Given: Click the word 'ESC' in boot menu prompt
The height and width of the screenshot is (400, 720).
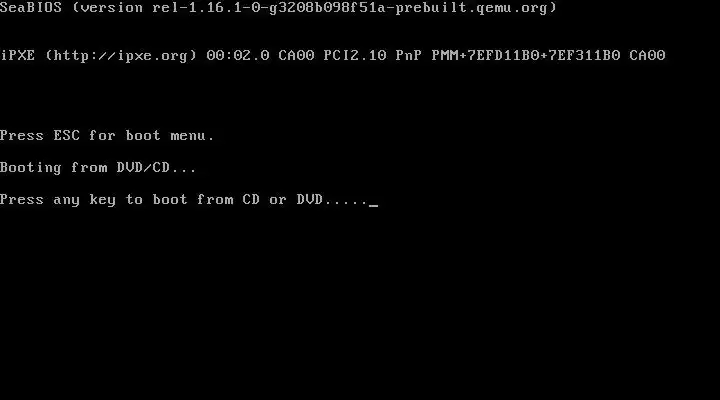Looking at the screenshot, I should click(x=67, y=135).
